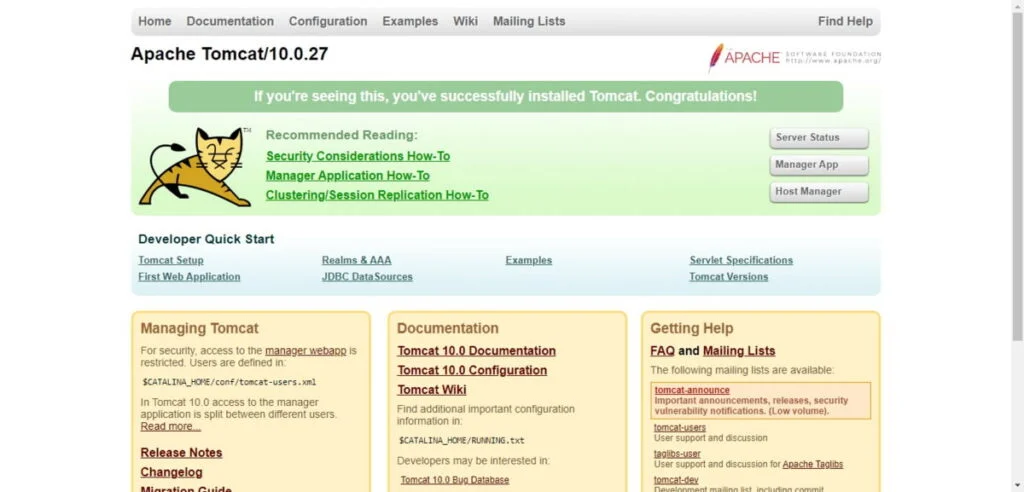Click the Apache Tomcat/10.0.27 heading

tap(229, 54)
